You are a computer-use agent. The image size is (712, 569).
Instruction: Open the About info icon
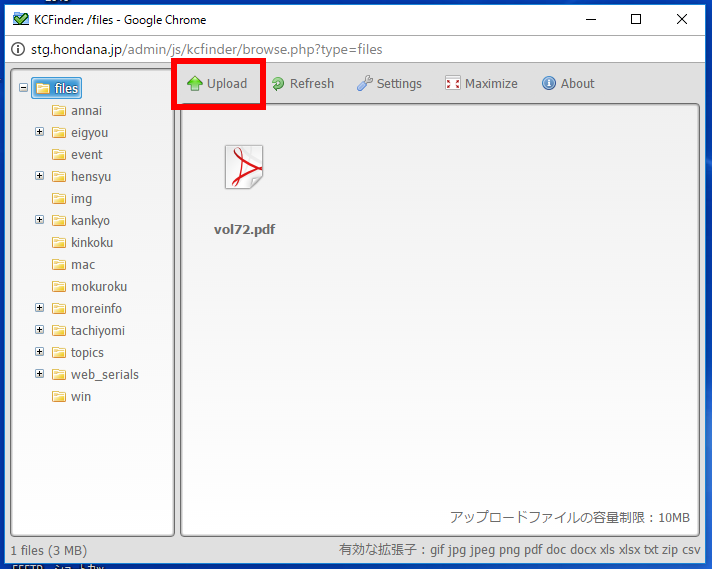click(x=549, y=84)
